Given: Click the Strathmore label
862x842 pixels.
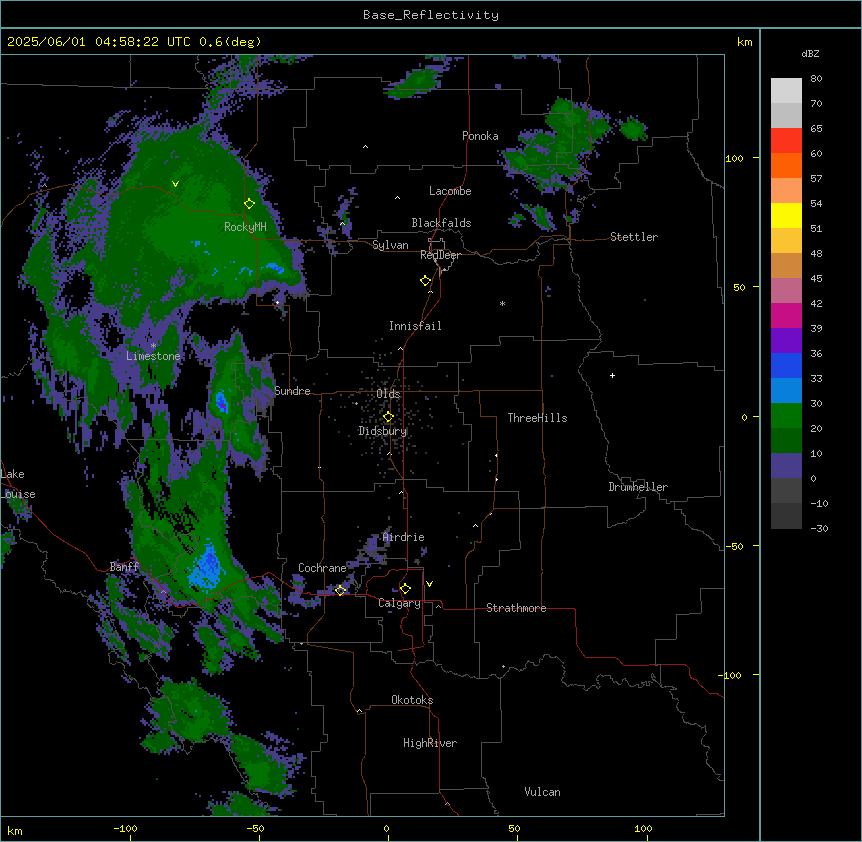Looking at the screenshot, I should pos(516,608).
